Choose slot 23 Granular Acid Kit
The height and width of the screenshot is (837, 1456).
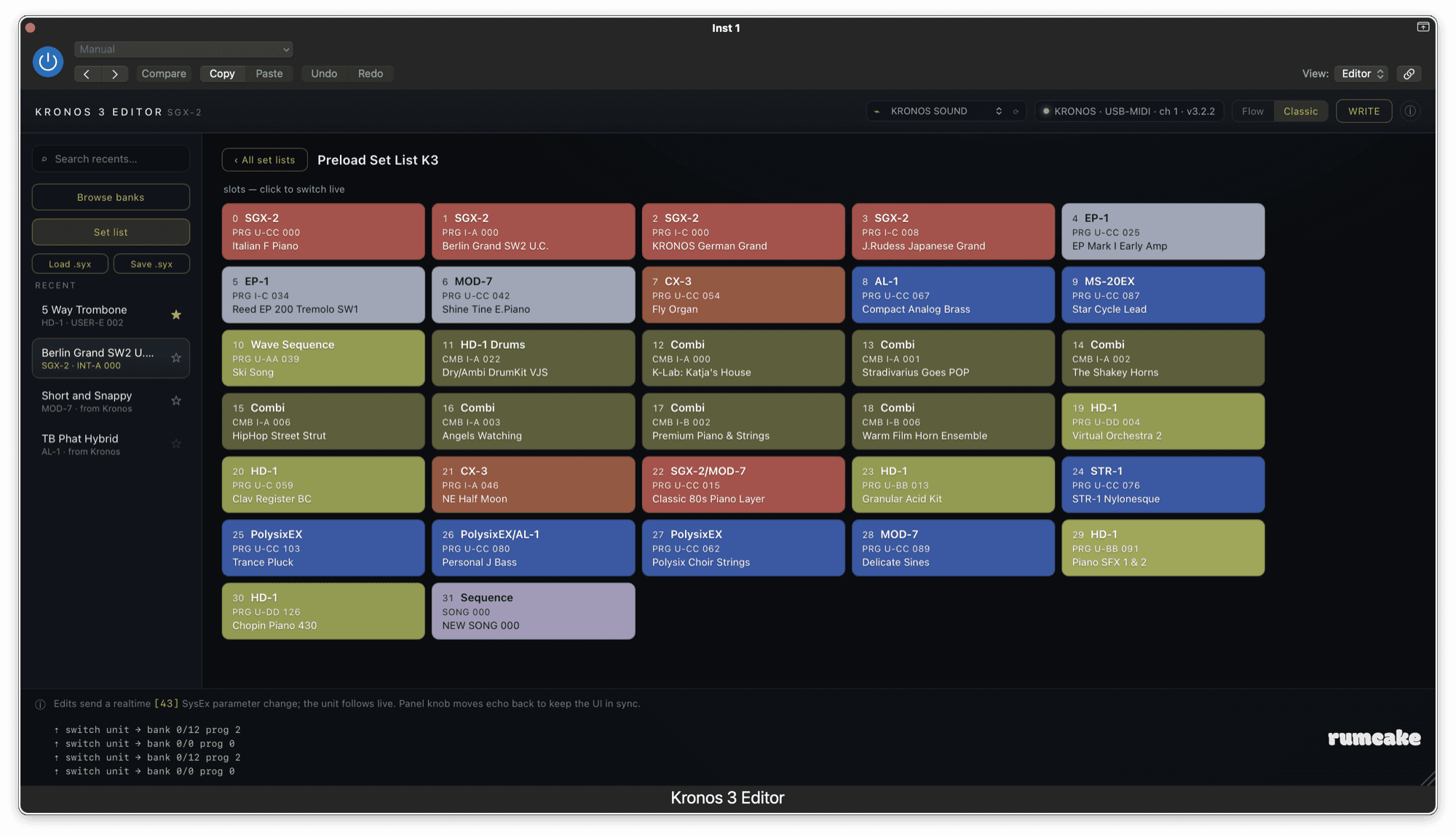pos(953,485)
